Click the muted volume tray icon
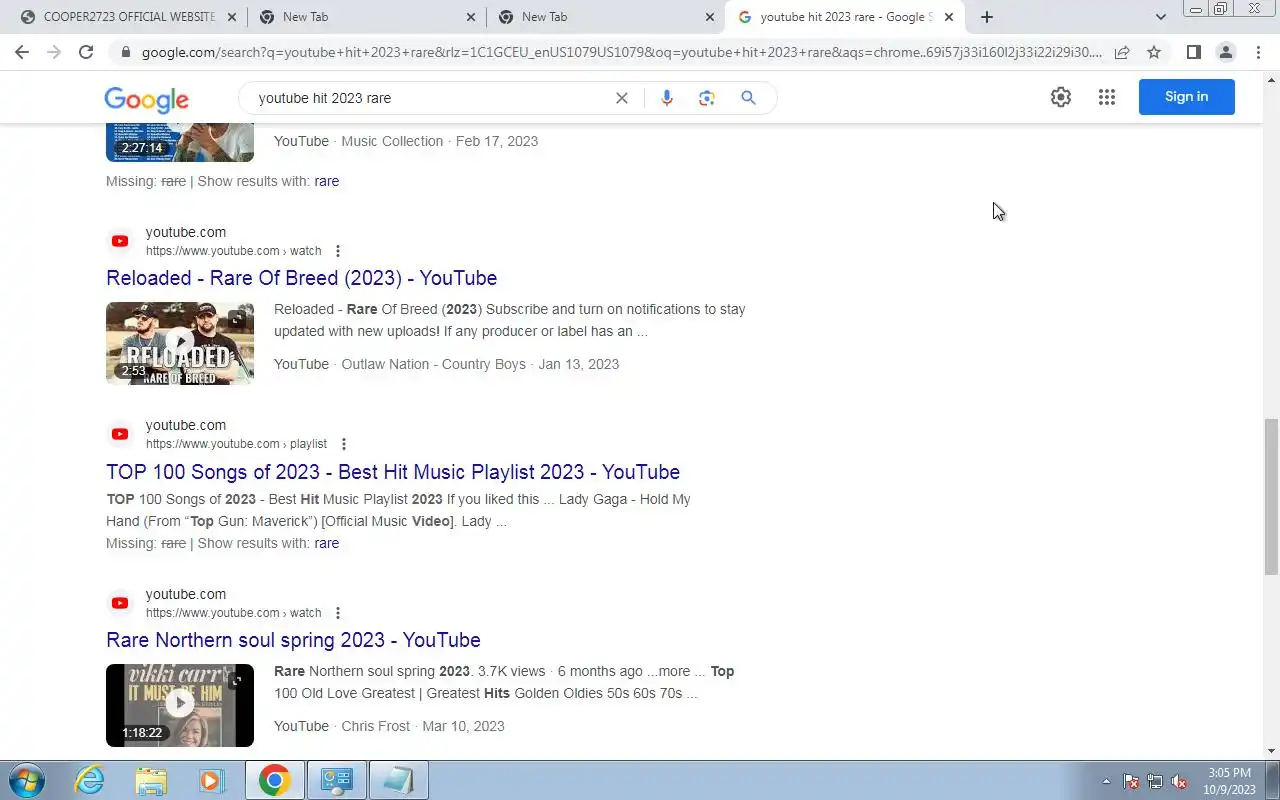This screenshot has width=1280, height=800. [x=1180, y=781]
